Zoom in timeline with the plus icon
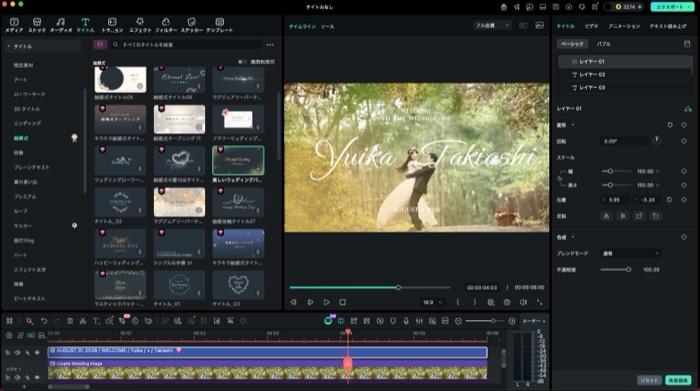The height and width of the screenshot is (391, 700). pyautogui.click(x=512, y=321)
